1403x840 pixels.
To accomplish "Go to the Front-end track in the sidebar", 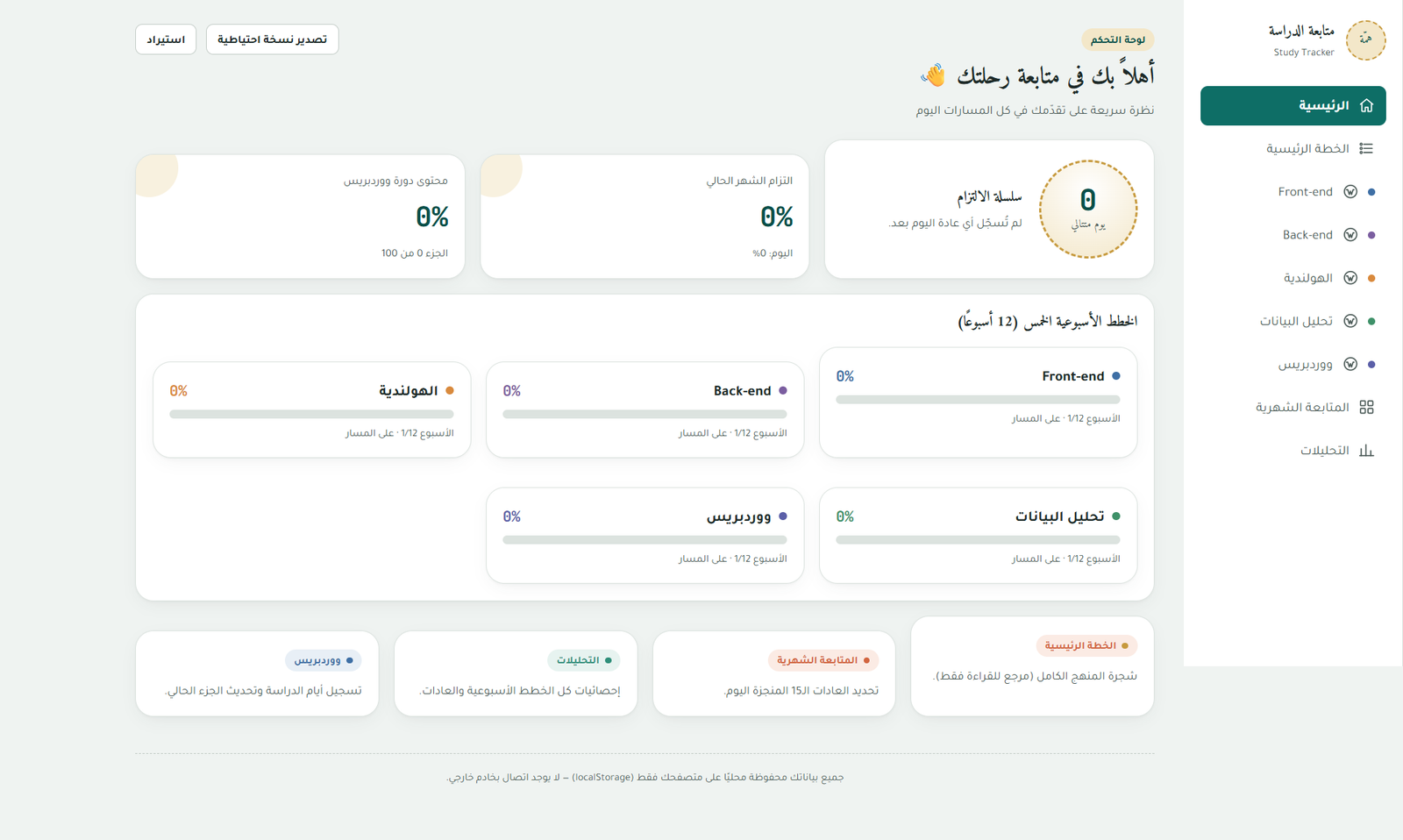I will coord(1293,192).
